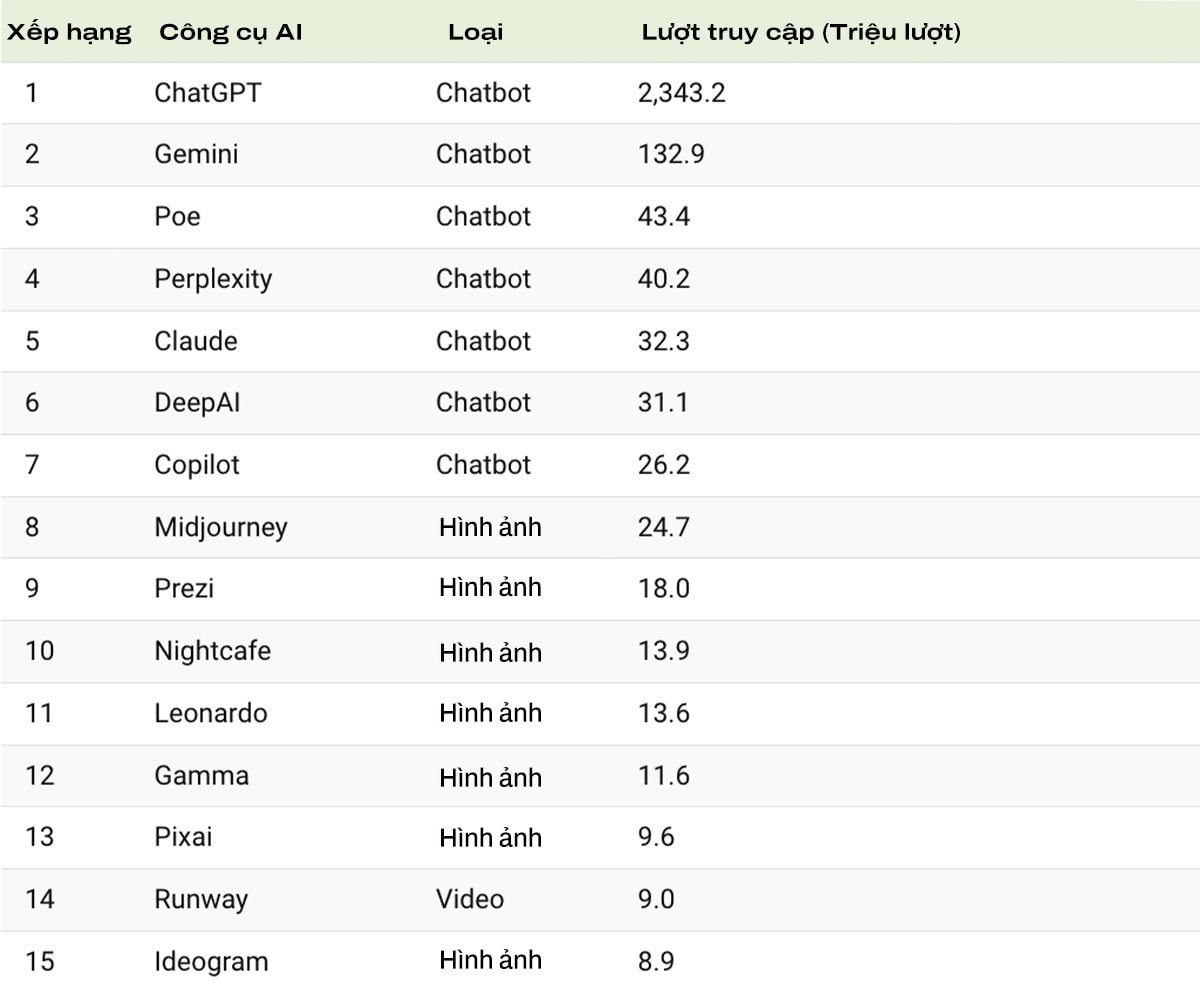Select the Gemini row name
1200x993 pixels.
coord(196,154)
